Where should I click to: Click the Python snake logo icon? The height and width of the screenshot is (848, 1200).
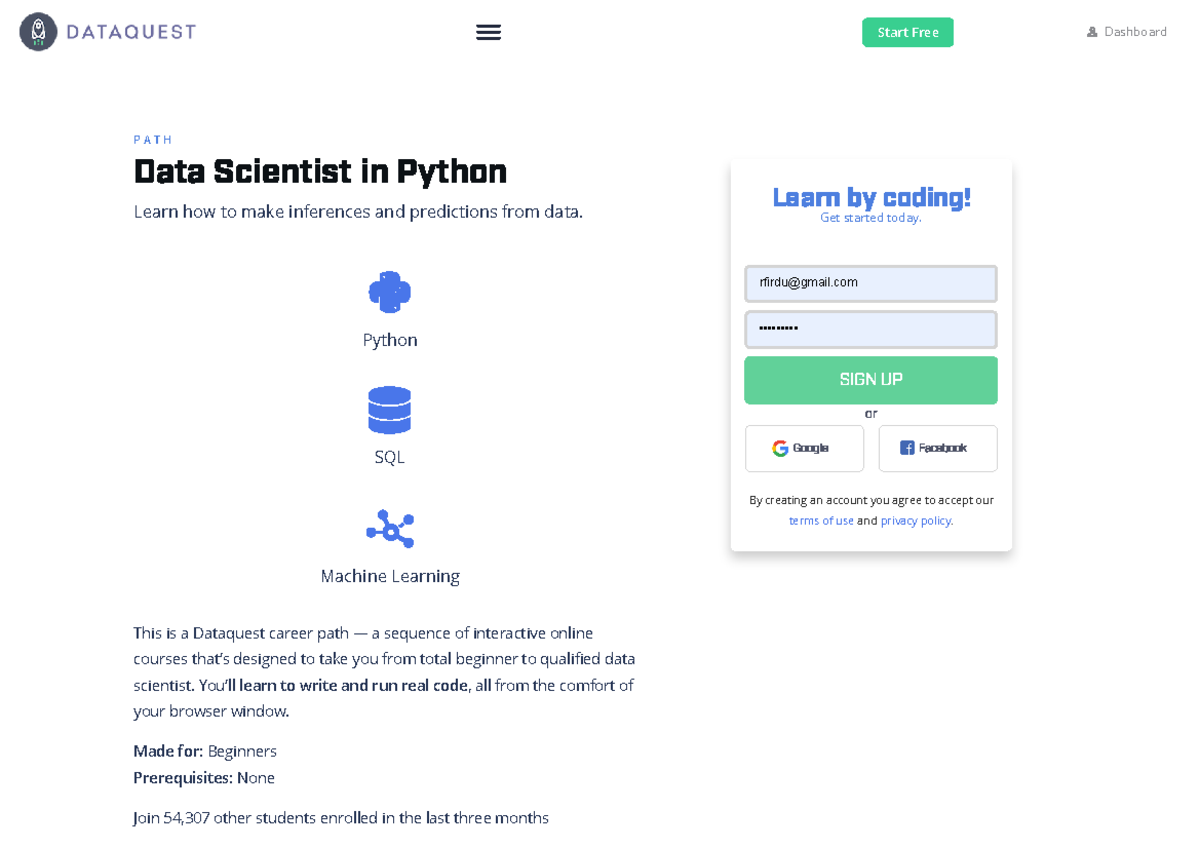(389, 292)
